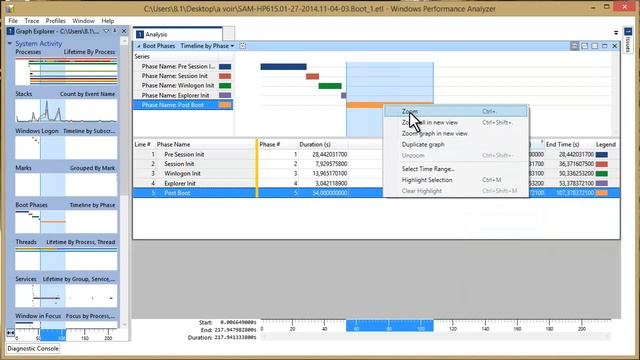Click Explorer Init purple color swatch
This screenshot has height=360, width=640.
coord(225,95)
